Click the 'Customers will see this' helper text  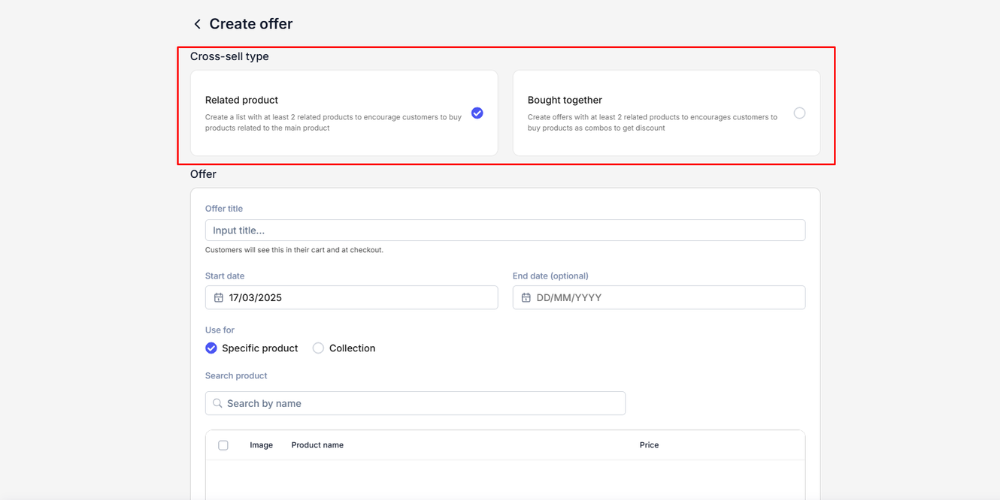click(x=294, y=250)
